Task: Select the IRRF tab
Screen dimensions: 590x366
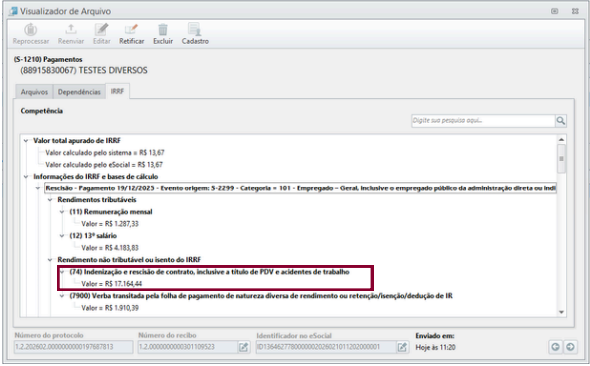Action: click(x=117, y=91)
